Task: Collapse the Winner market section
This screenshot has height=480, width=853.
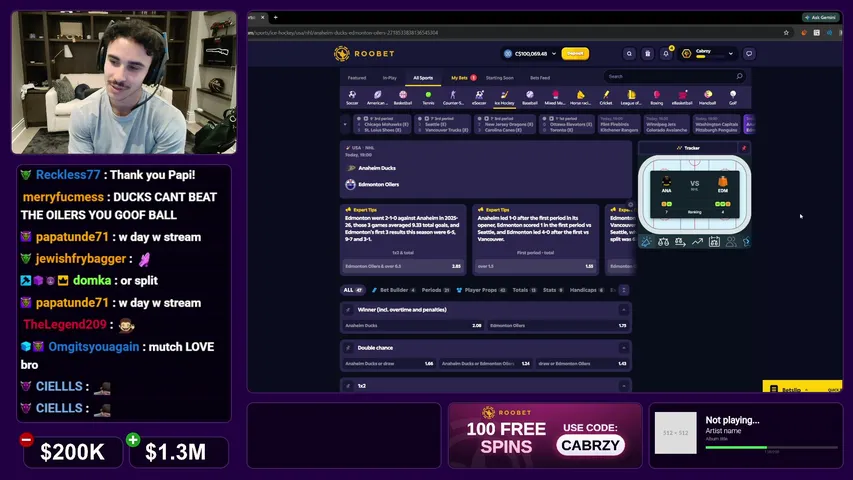Action: pos(623,310)
